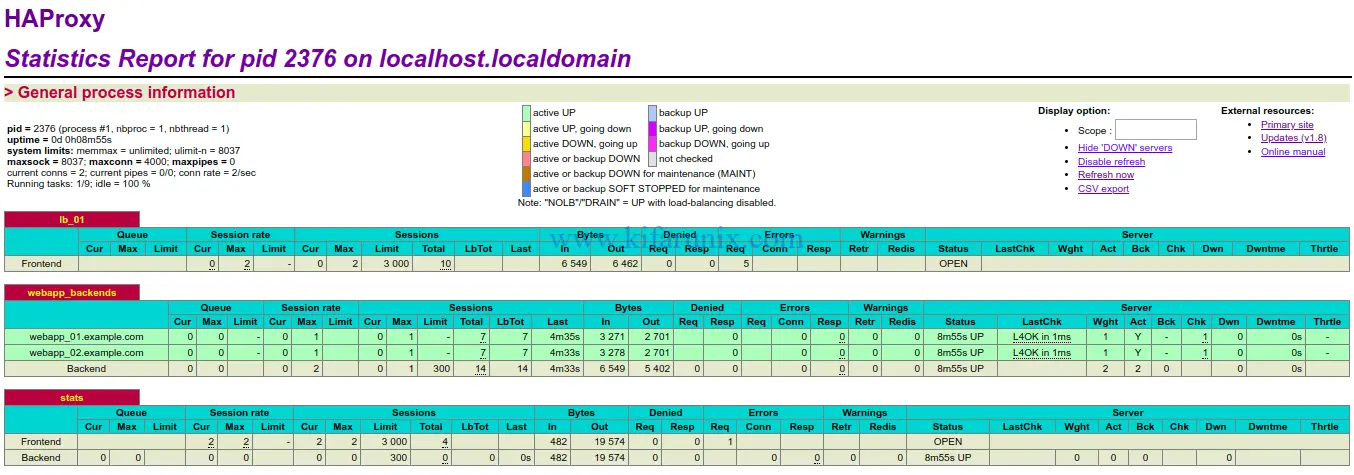Click the backup UP, going down color box
Viewport: 1354px width, 475px height.
coord(652,129)
